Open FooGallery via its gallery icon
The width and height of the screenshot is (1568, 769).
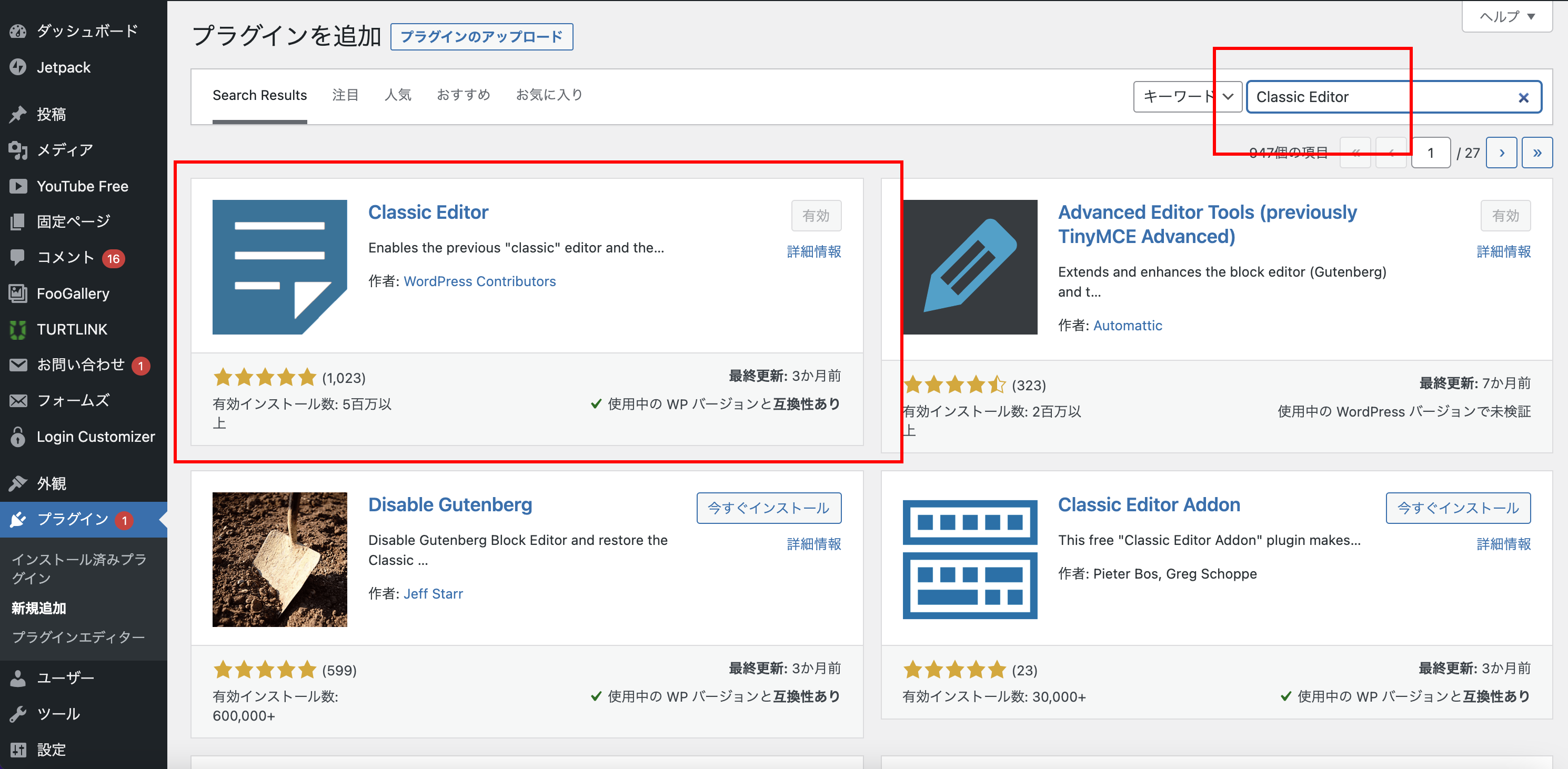pos(18,294)
